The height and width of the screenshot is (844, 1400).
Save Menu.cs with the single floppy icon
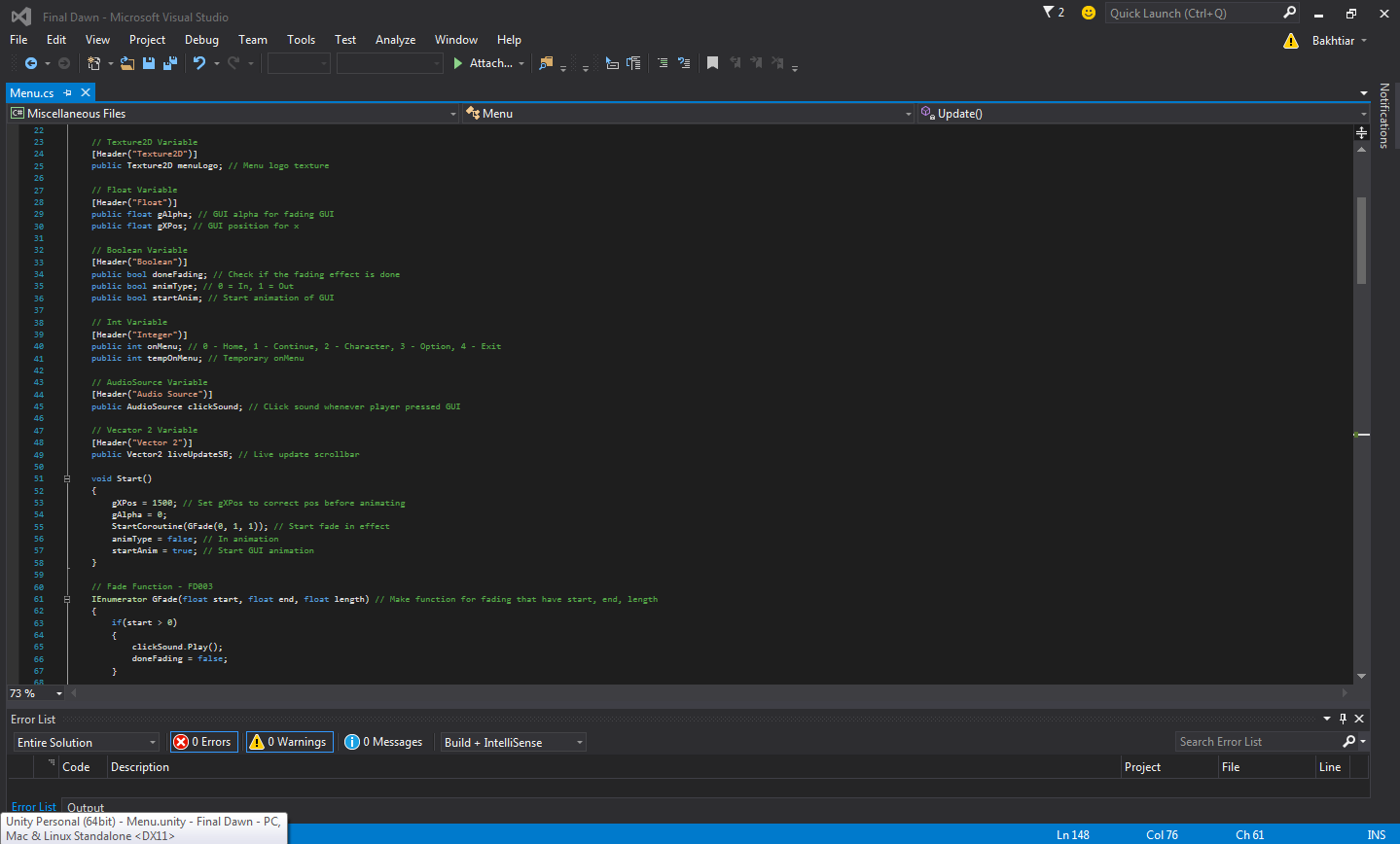click(149, 63)
